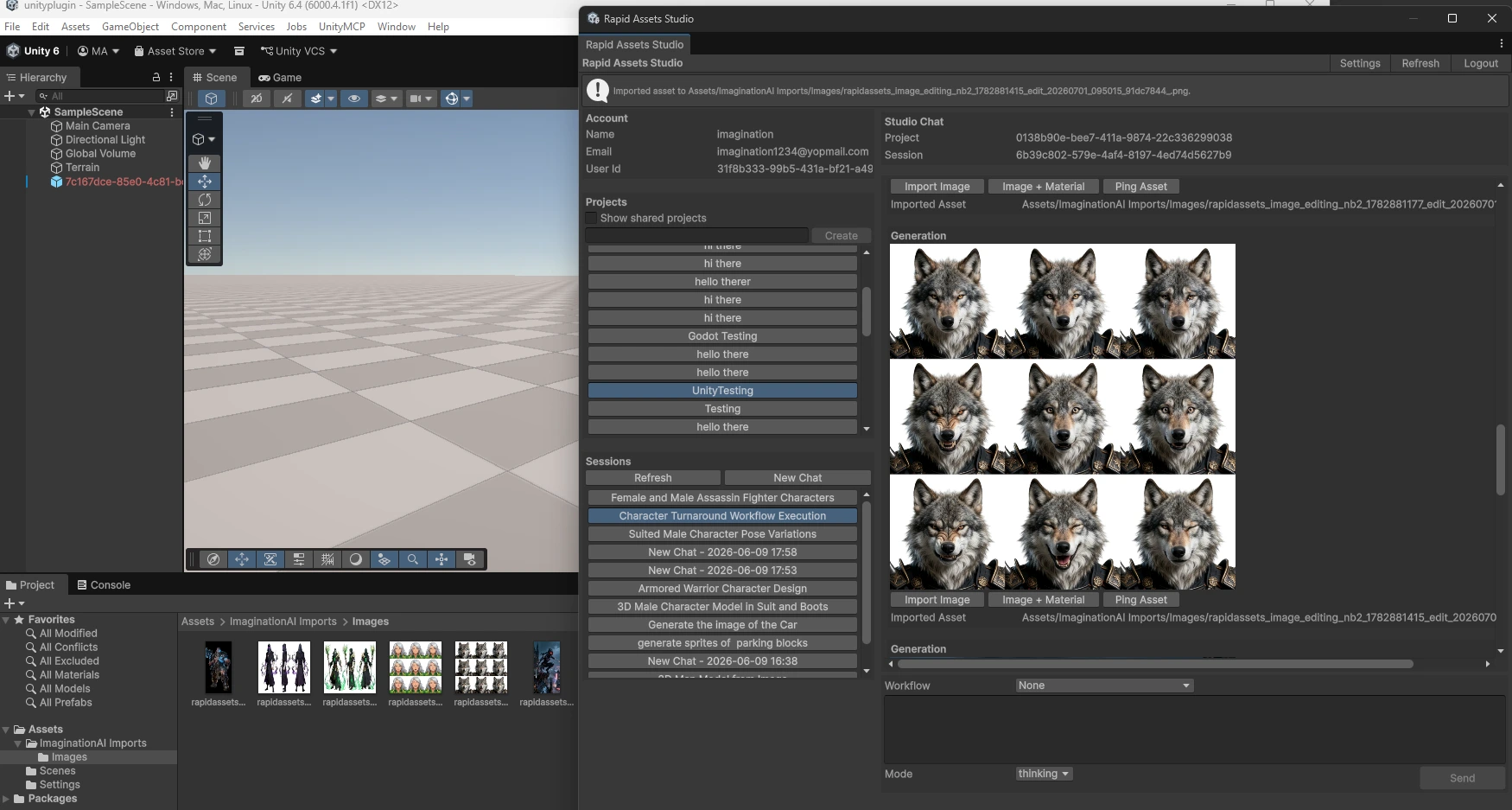Click the orientation gizmo sphere icon
This screenshot has height=810, width=1512.
(451, 99)
